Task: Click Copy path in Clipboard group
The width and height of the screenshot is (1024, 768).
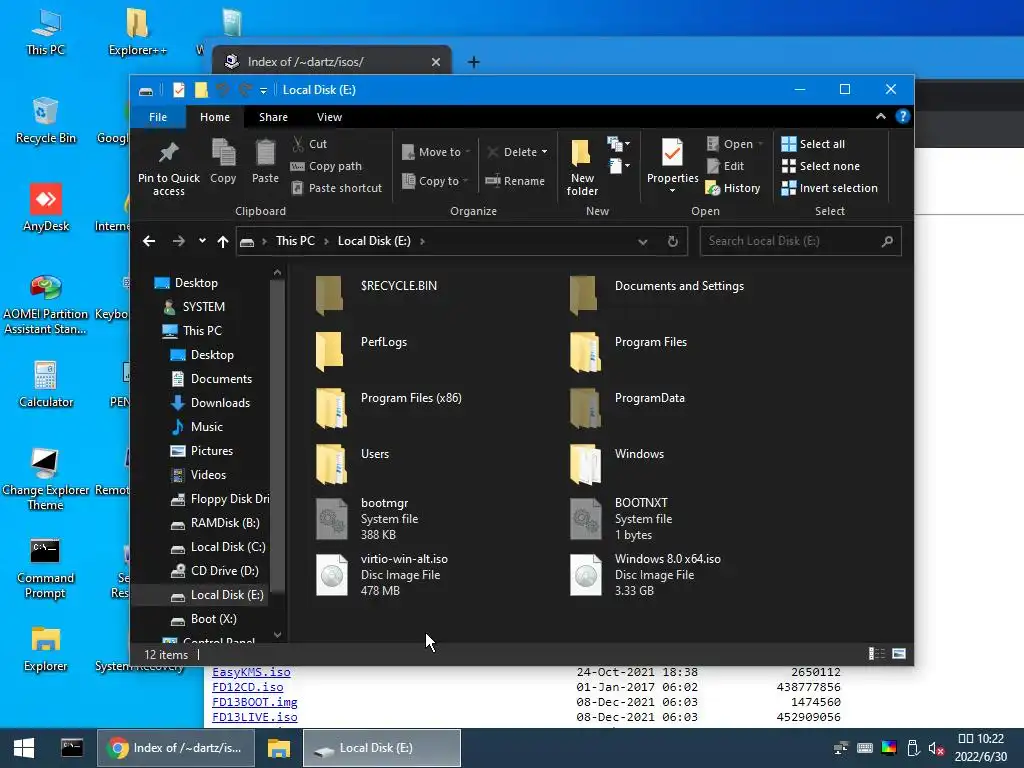Action: (x=326, y=166)
